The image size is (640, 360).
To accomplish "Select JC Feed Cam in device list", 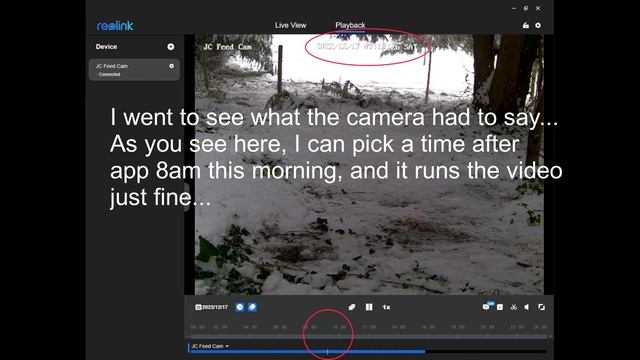I will click(x=134, y=70).
